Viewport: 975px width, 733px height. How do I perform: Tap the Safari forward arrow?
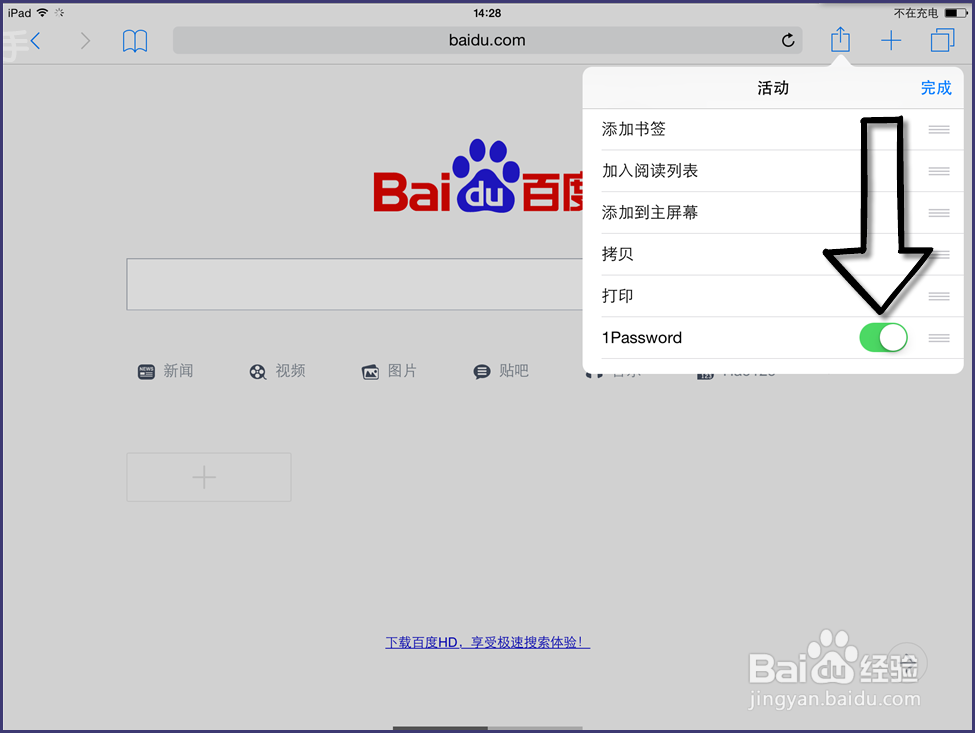(85, 41)
